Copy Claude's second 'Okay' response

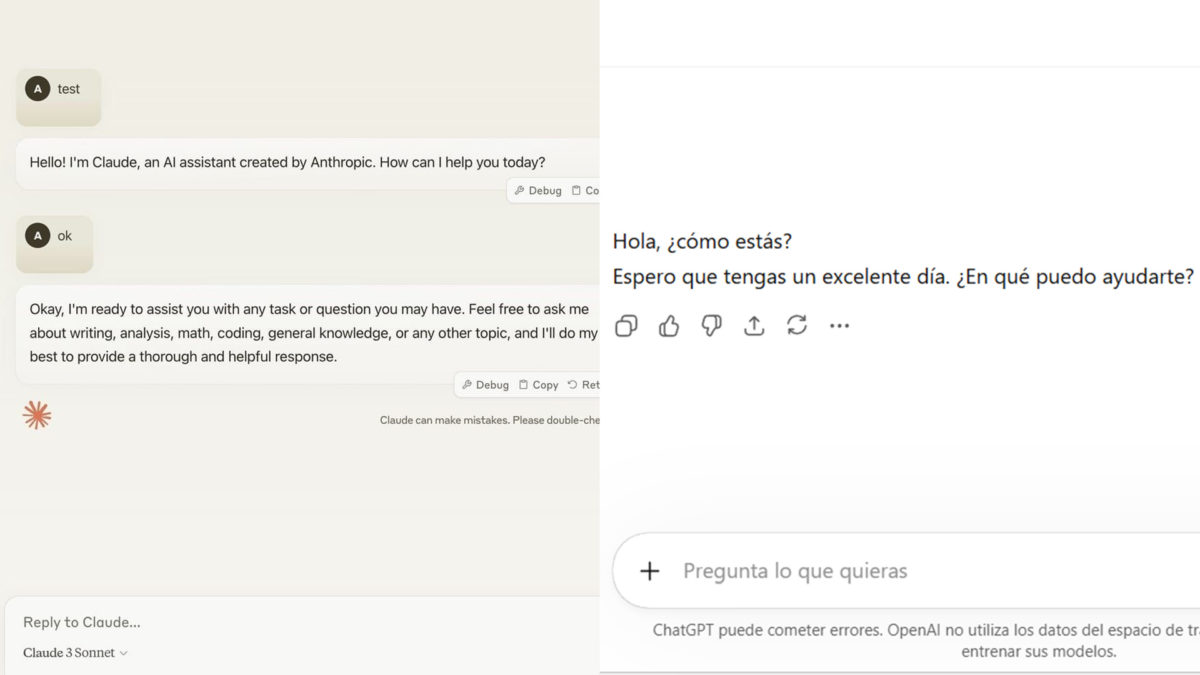(x=539, y=385)
